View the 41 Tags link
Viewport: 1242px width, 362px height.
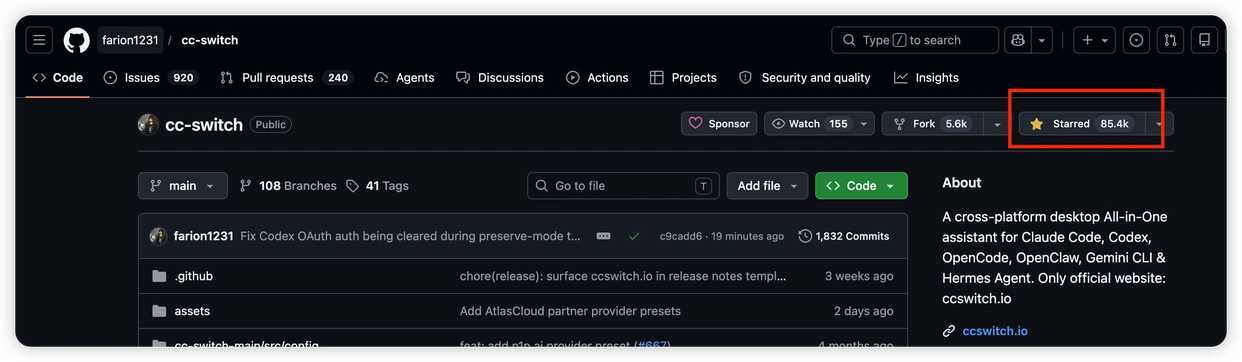pos(377,186)
